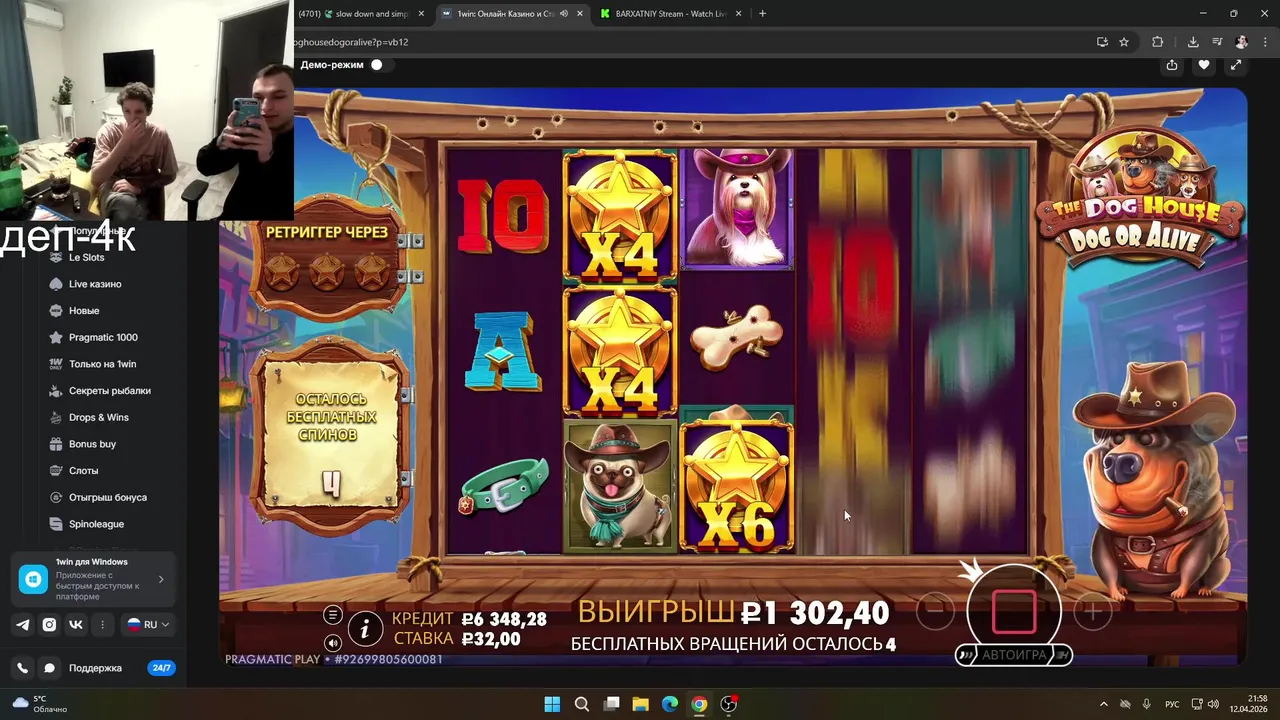This screenshot has height=720, width=1280.
Task: Show hidden system tray icons
Action: tap(1104, 704)
